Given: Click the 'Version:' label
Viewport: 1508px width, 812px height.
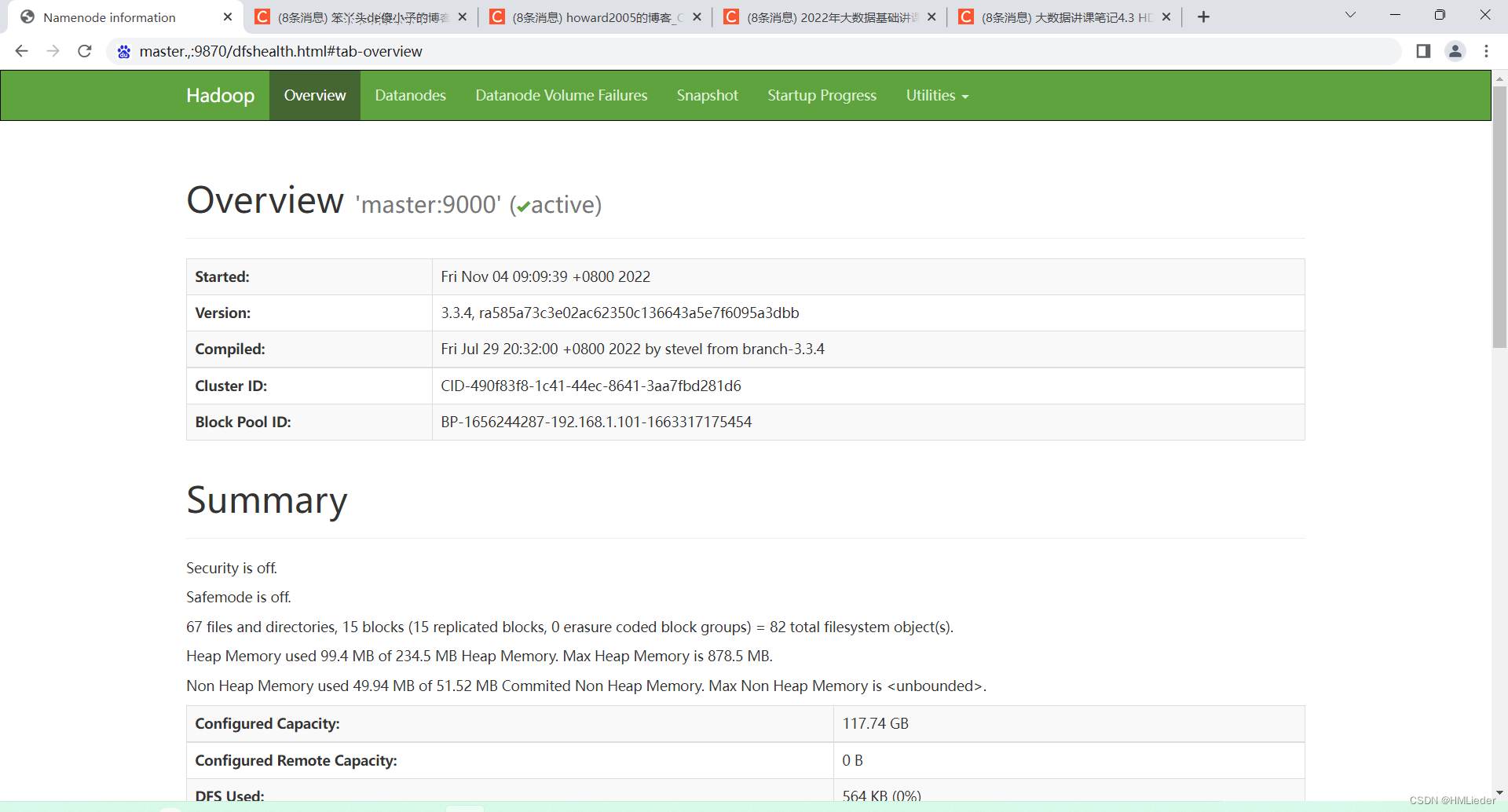Looking at the screenshot, I should tap(223, 313).
